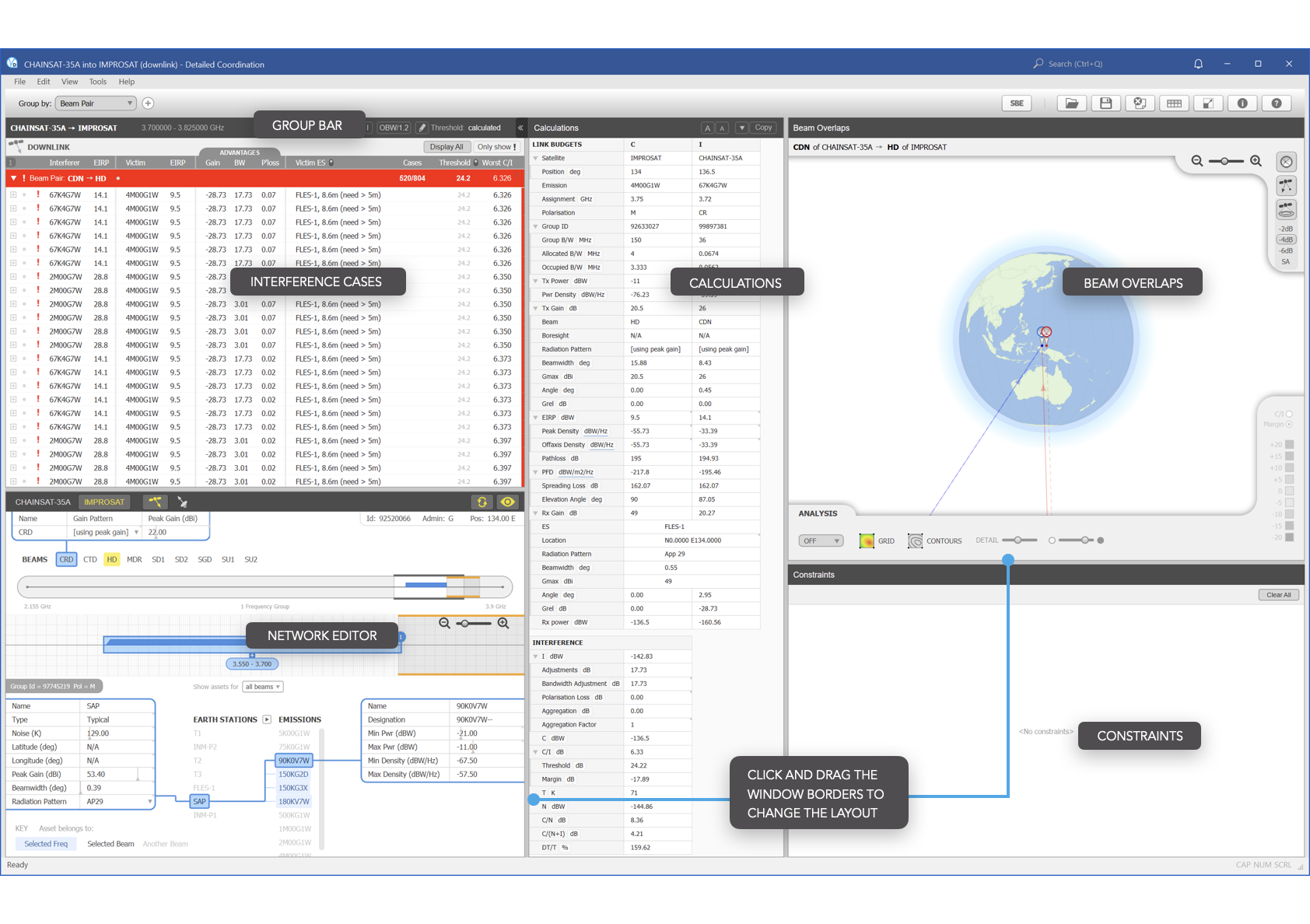Collapse the interference panel with double chevron
Screen dimensions: 1310x924
(x=520, y=128)
